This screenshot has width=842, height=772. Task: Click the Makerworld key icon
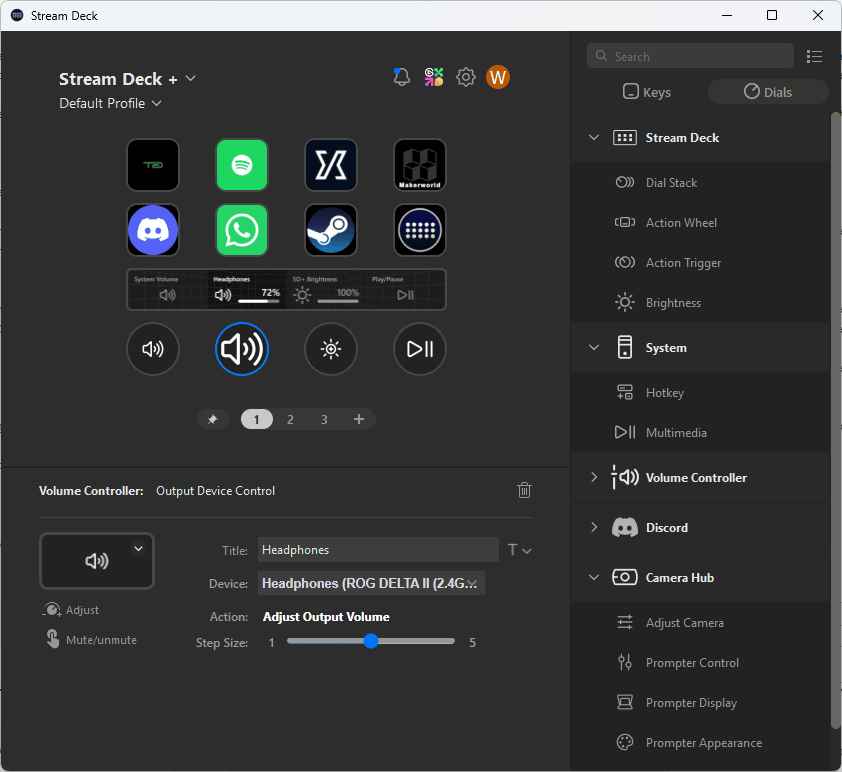click(420, 165)
